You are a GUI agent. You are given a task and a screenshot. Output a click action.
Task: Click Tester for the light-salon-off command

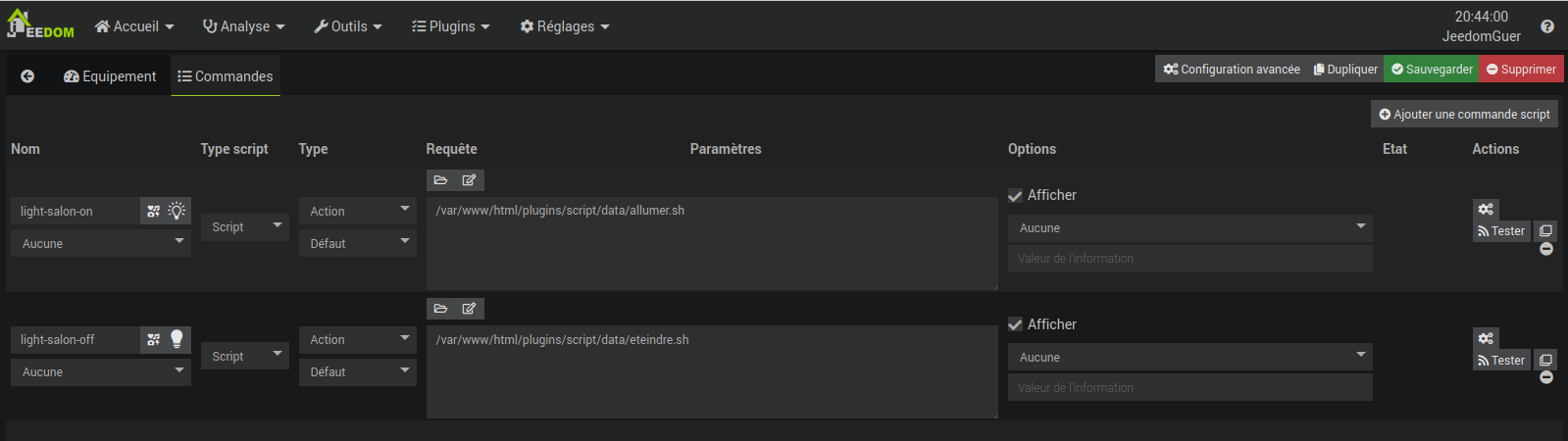1501,361
